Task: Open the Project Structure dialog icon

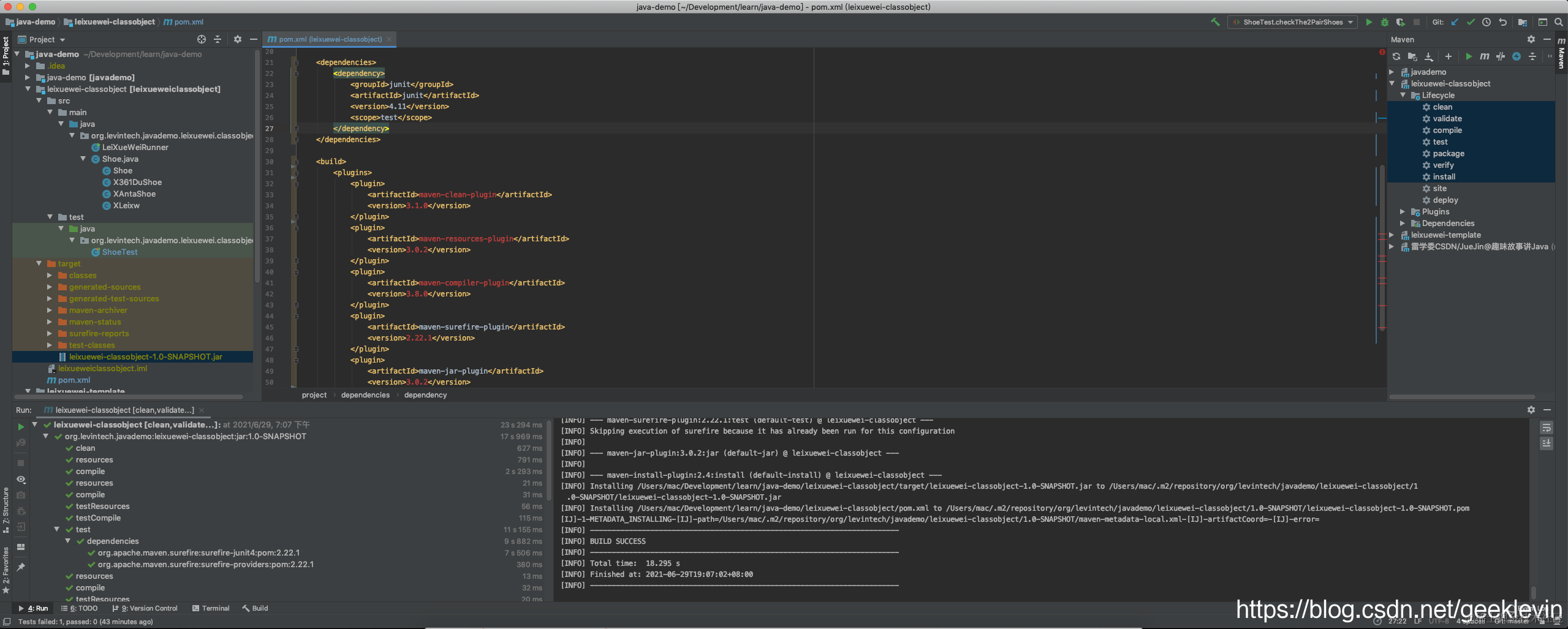Action: [x=1523, y=22]
